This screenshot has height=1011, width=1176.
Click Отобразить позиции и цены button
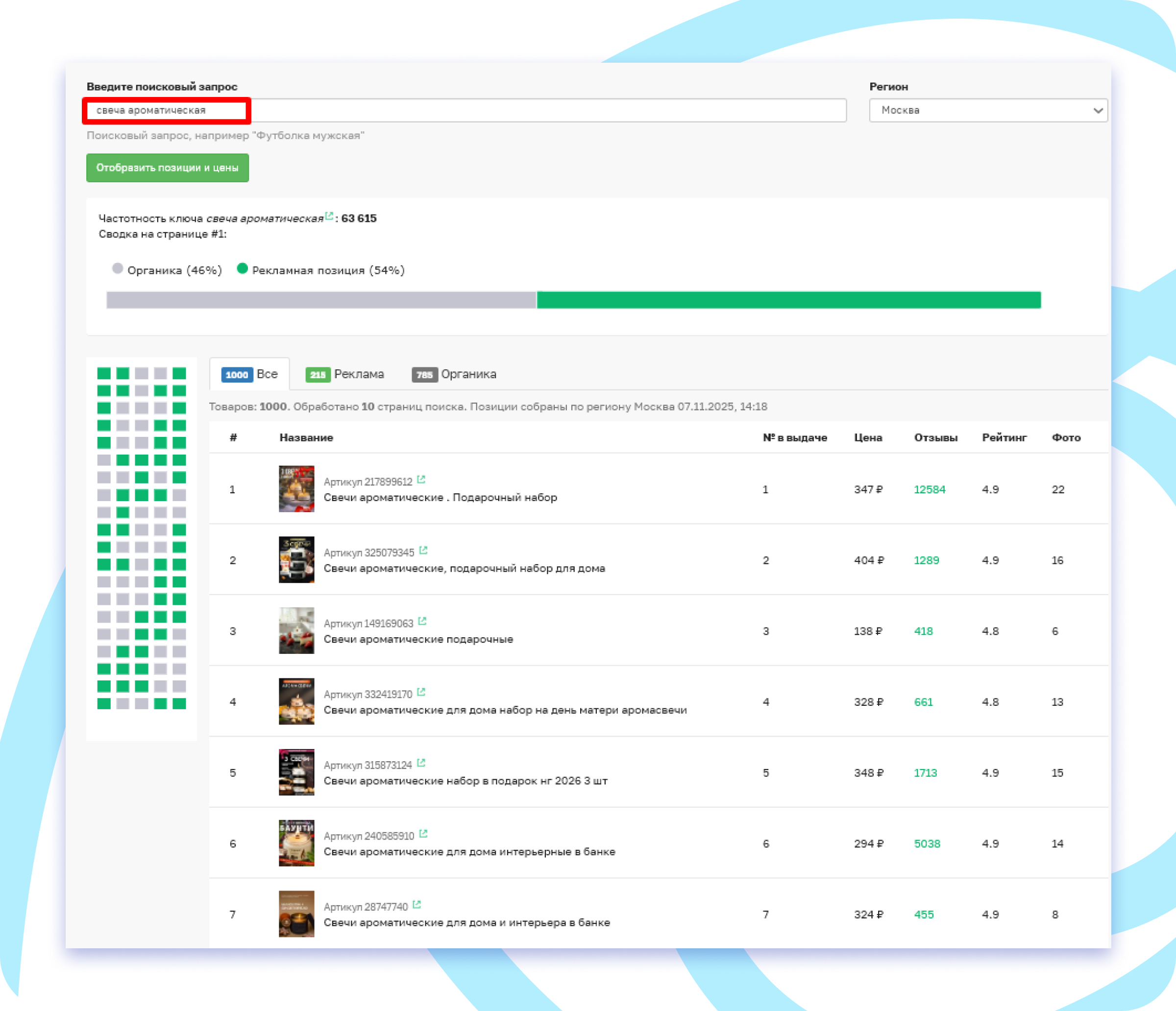pos(168,168)
